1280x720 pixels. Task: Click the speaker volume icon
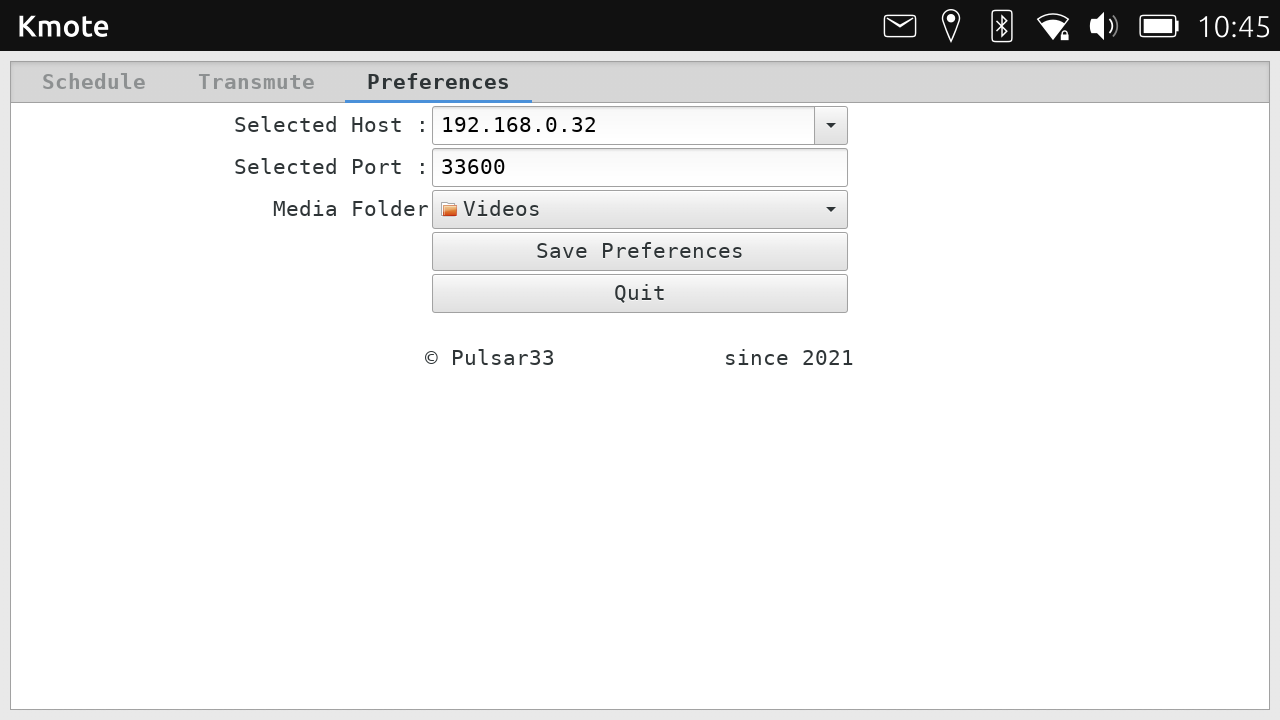pos(1103,26)
